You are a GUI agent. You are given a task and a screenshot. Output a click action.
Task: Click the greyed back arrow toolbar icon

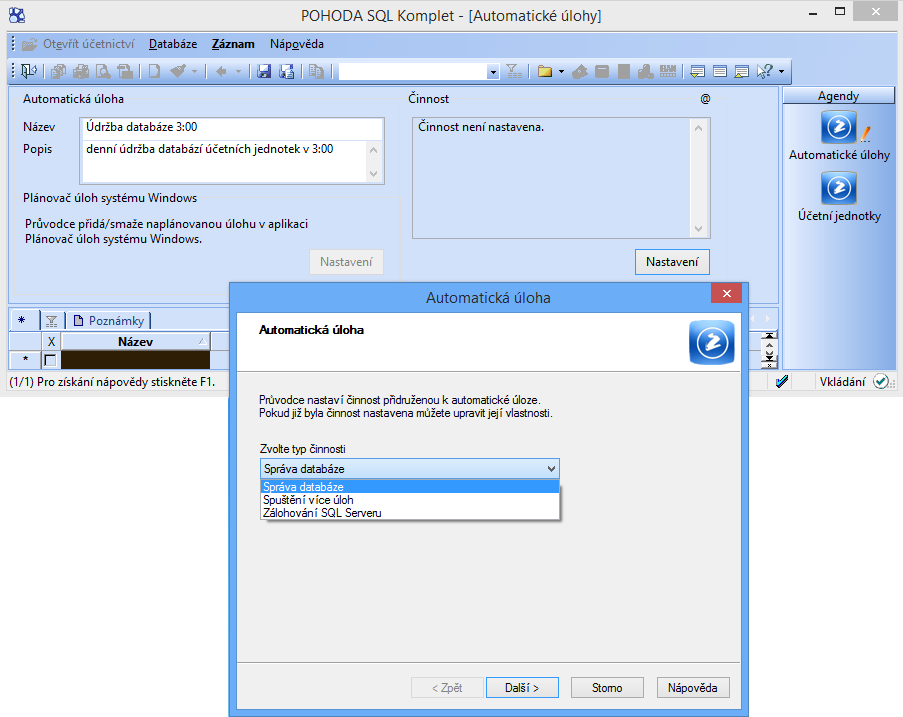click(x=221, y=71)
